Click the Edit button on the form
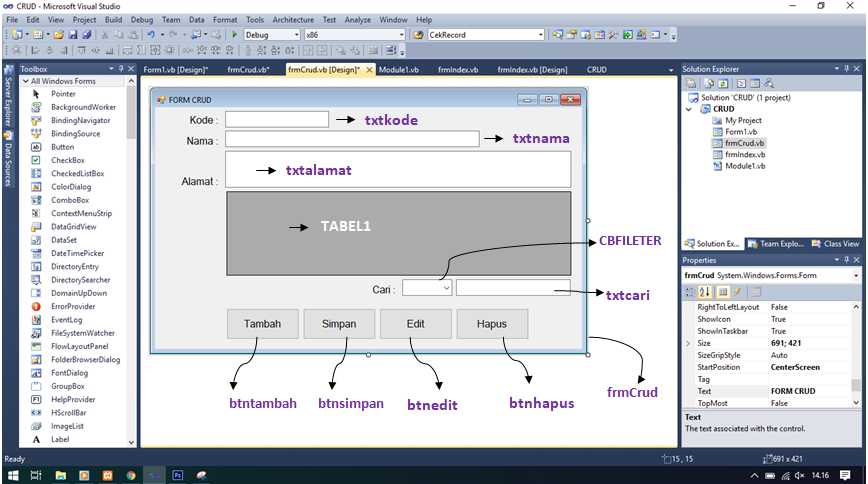The height and width of the screenshot is (484, 868). [415, 324]
